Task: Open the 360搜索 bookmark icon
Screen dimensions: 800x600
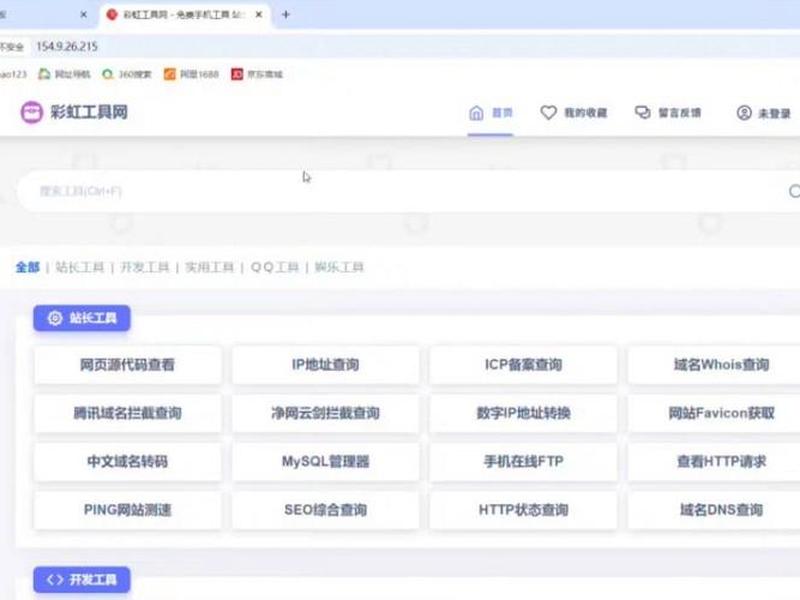Action: point(107,74)
